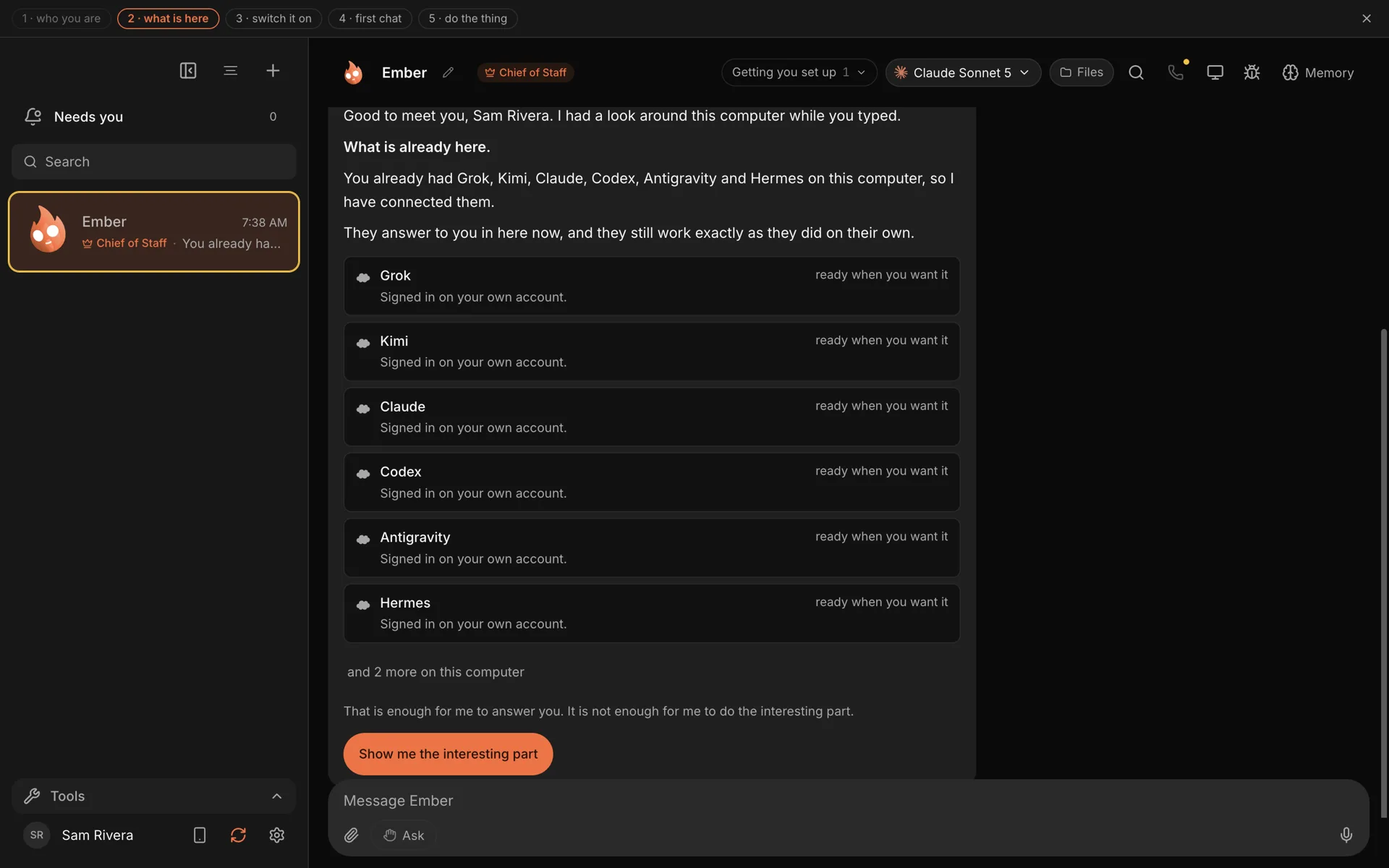Screen dimensions: 1389x868
Task: Click the Kimi agent name
Action: 394,341
